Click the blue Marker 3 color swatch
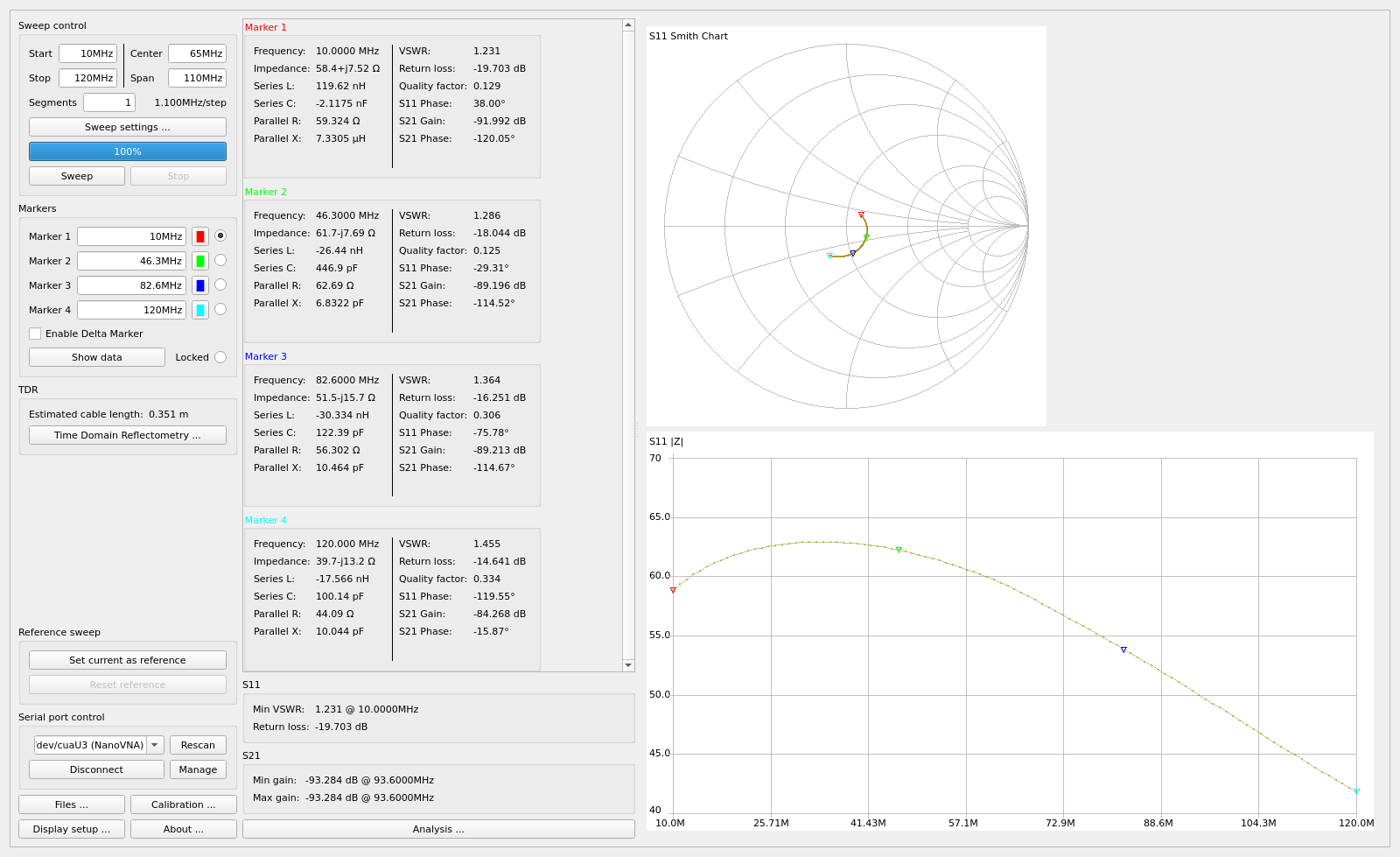 200,285
